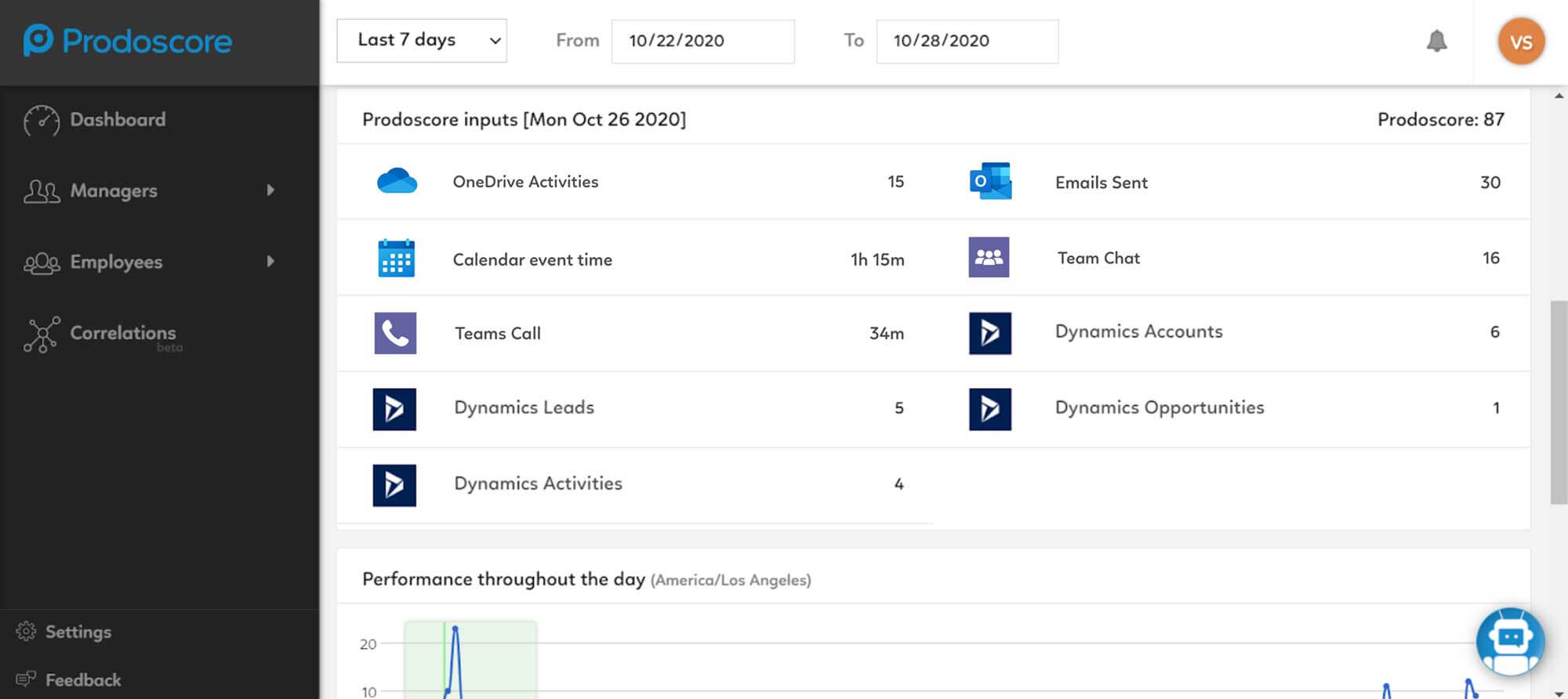Go to Dashboard
This screenshot has width=1568, height=699.
(x=118, y=120)
